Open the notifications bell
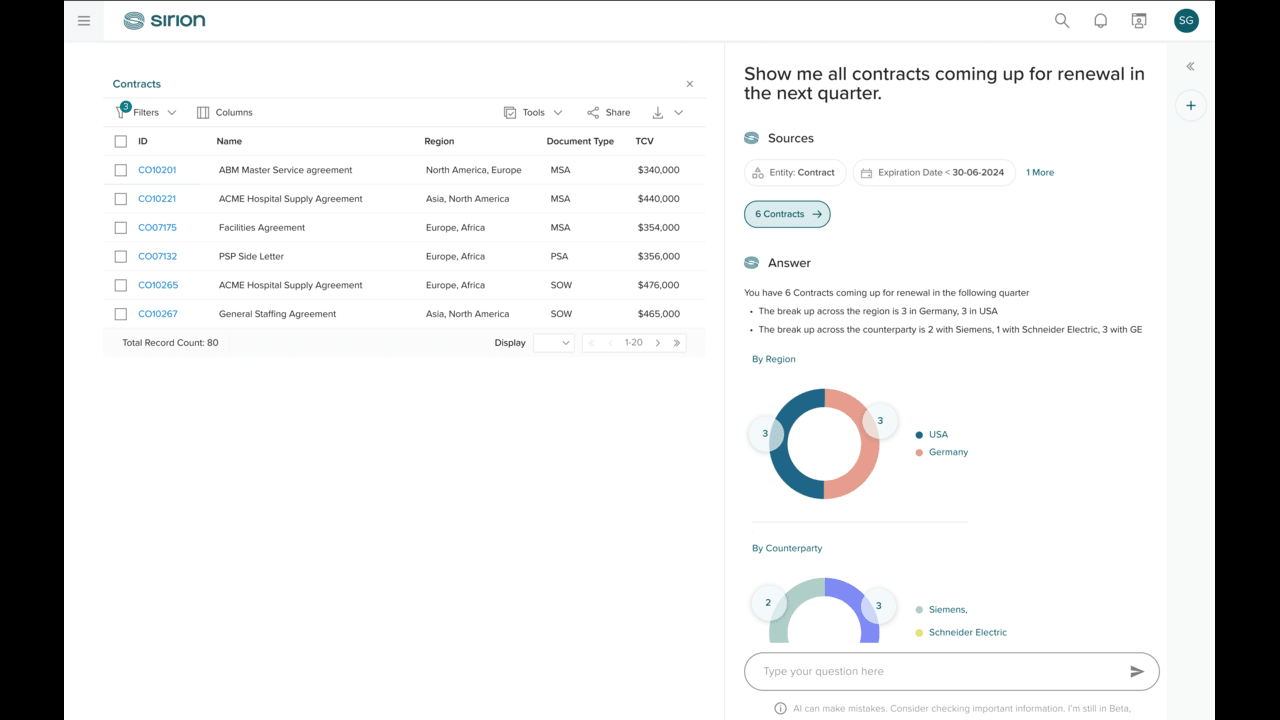This screenshot has width=1280, height=720. (x=1100, y=20)
